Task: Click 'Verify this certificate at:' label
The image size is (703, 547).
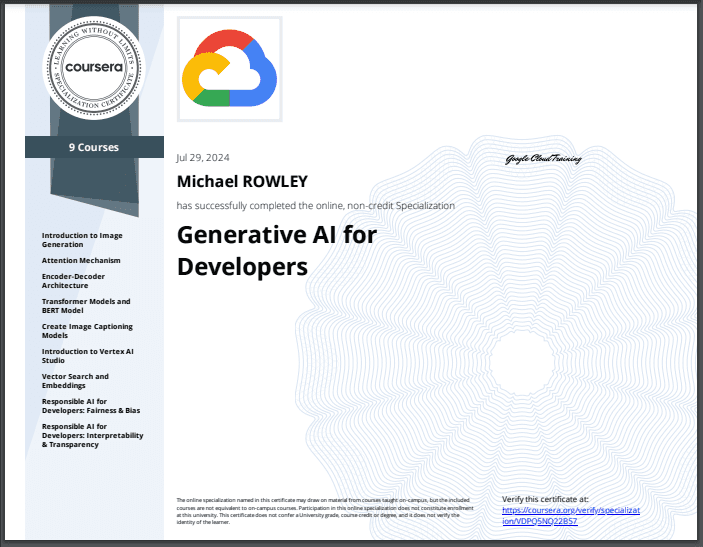Action: [x=545, y=499]
